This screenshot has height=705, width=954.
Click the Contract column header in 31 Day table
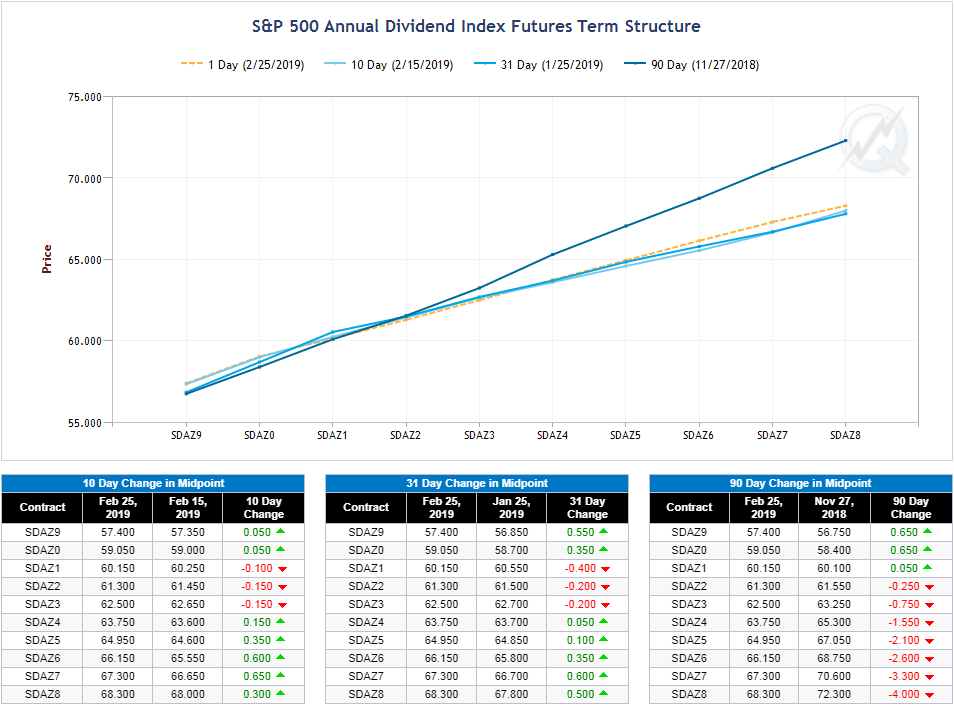366,508
